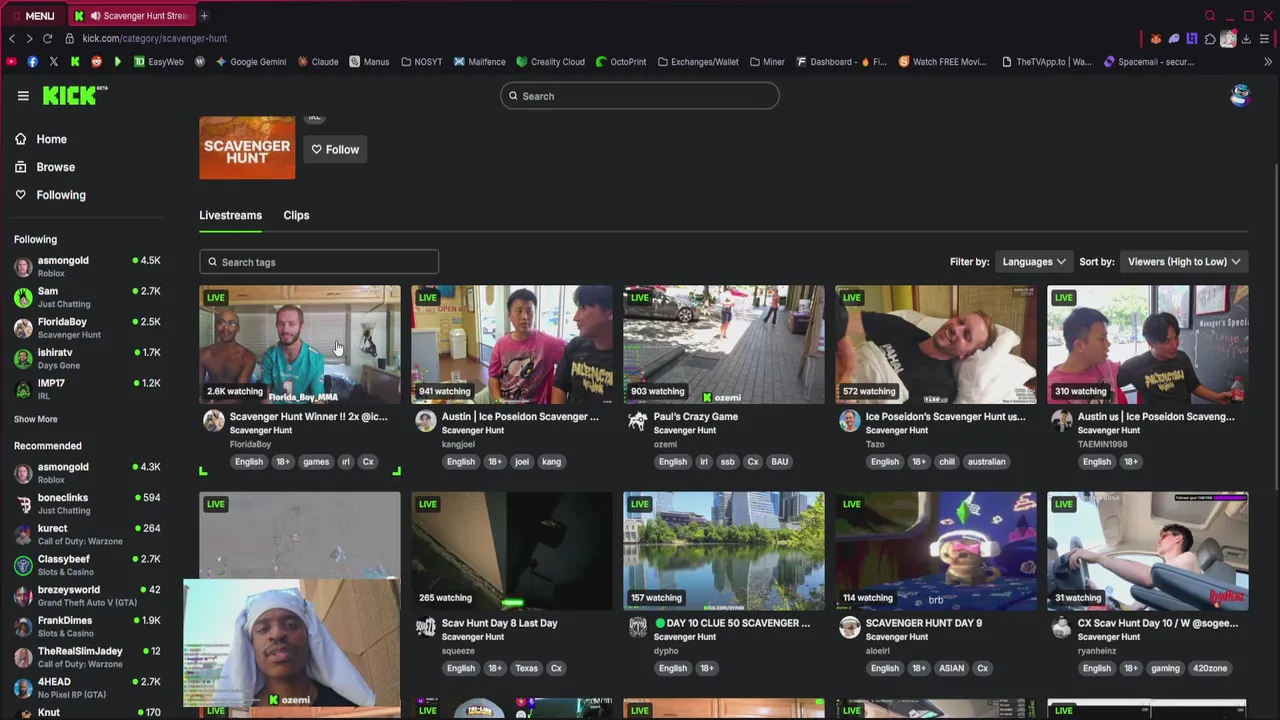Image resolution: width=1280 pixels, height=720 pixels.
Task: Open YouTube bookmark icon
Action: tap(11, 62)
